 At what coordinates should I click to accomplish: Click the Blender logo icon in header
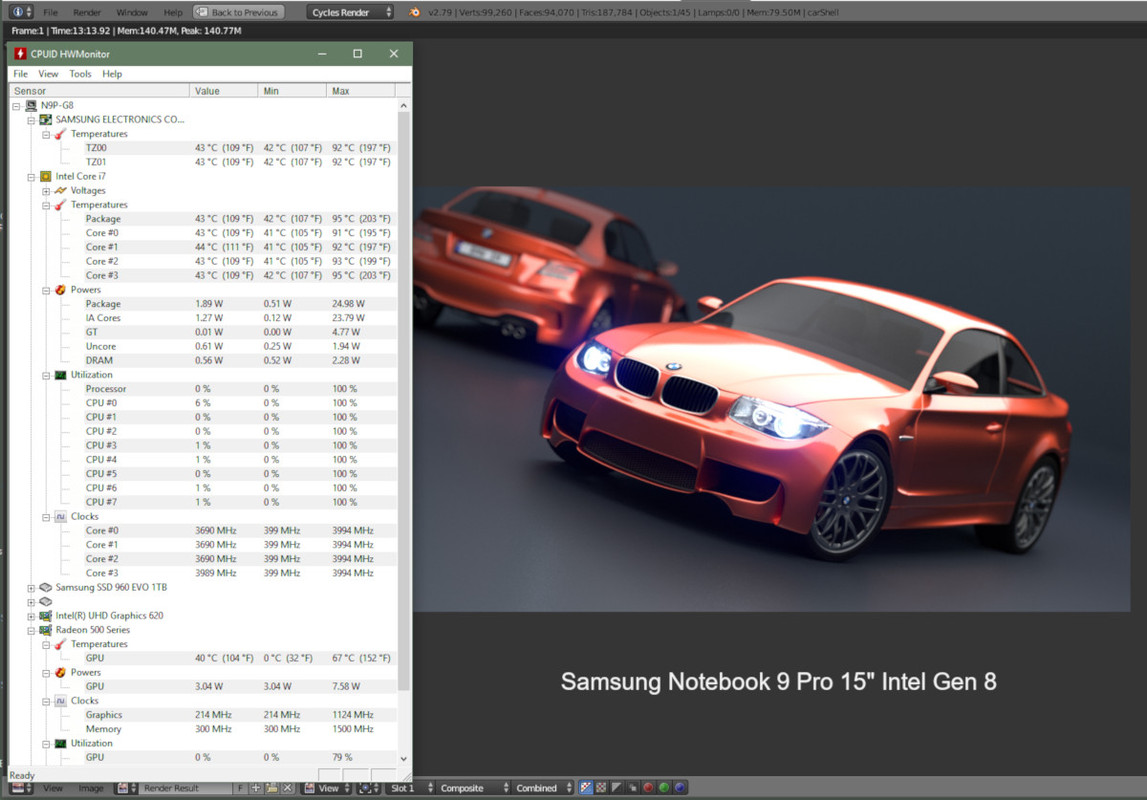[x=415, y=12]
